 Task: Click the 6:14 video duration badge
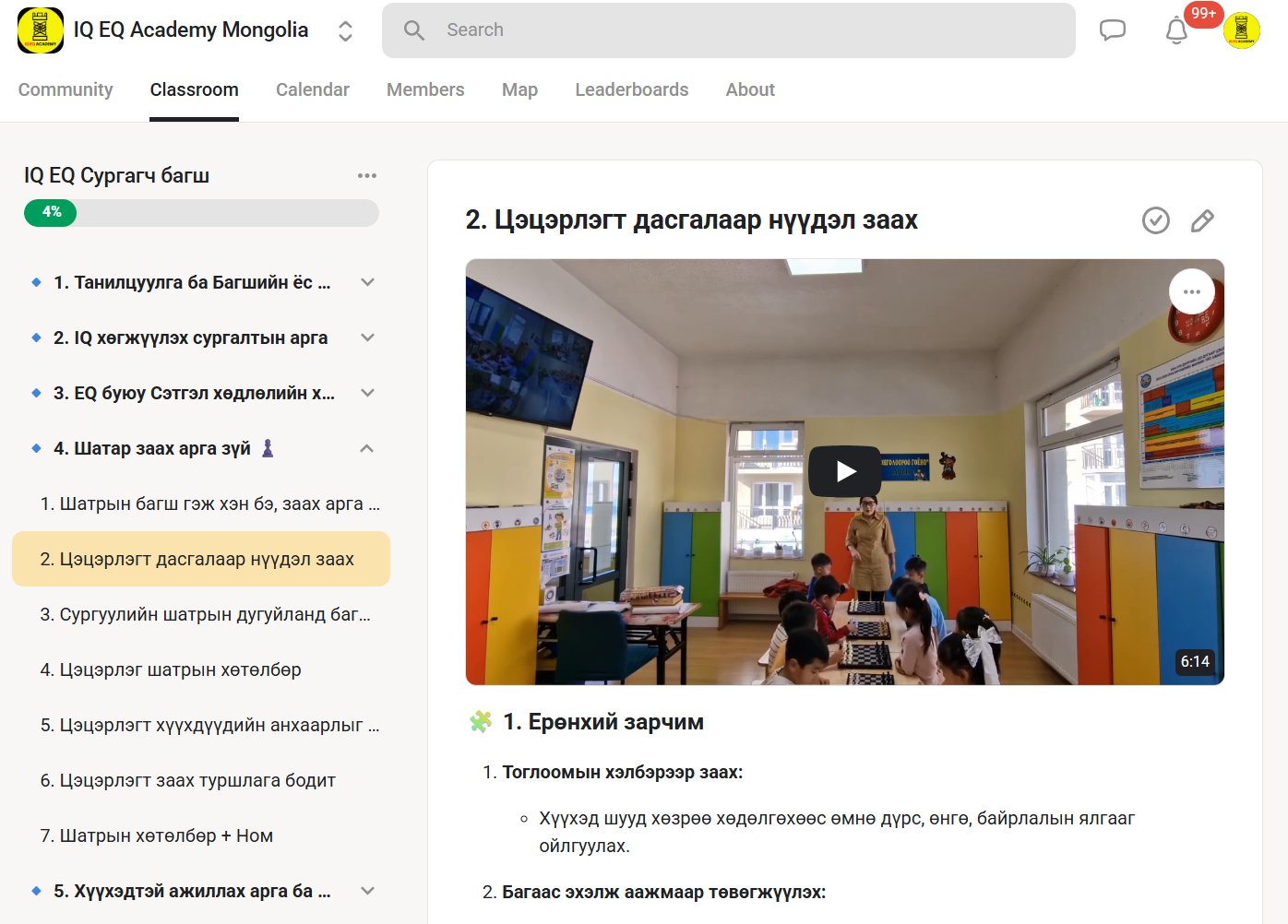(x=1195, y=661)
